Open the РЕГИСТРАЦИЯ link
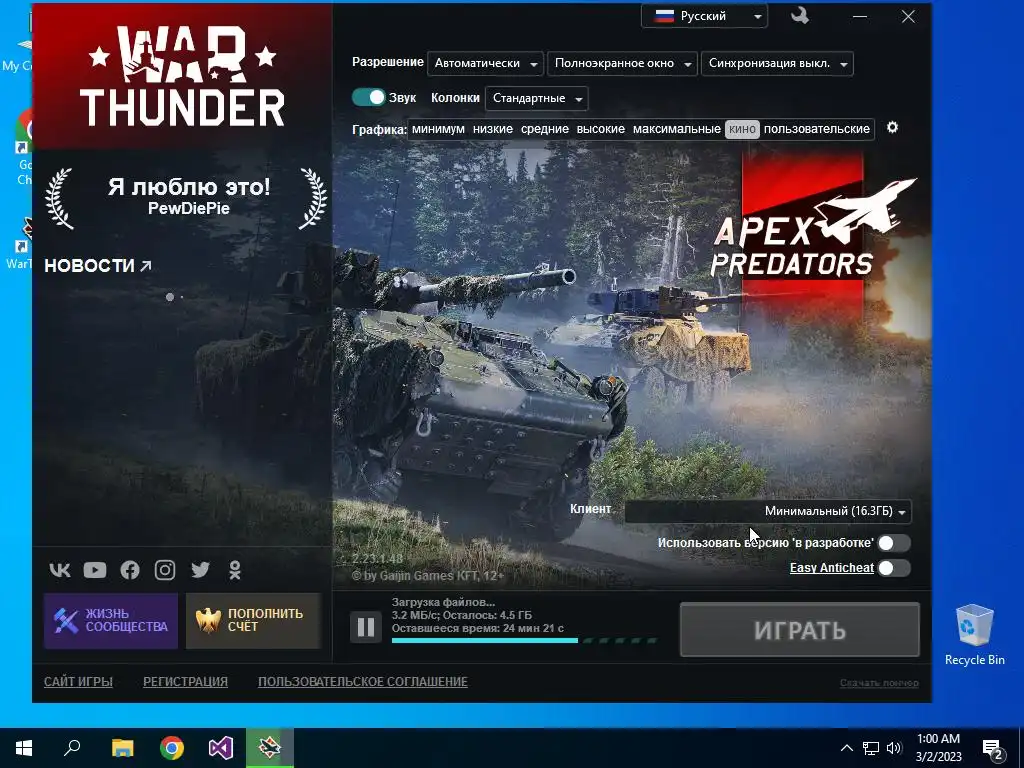The height and width of the screenshot is (768, 1024). (x=185, y=682)
